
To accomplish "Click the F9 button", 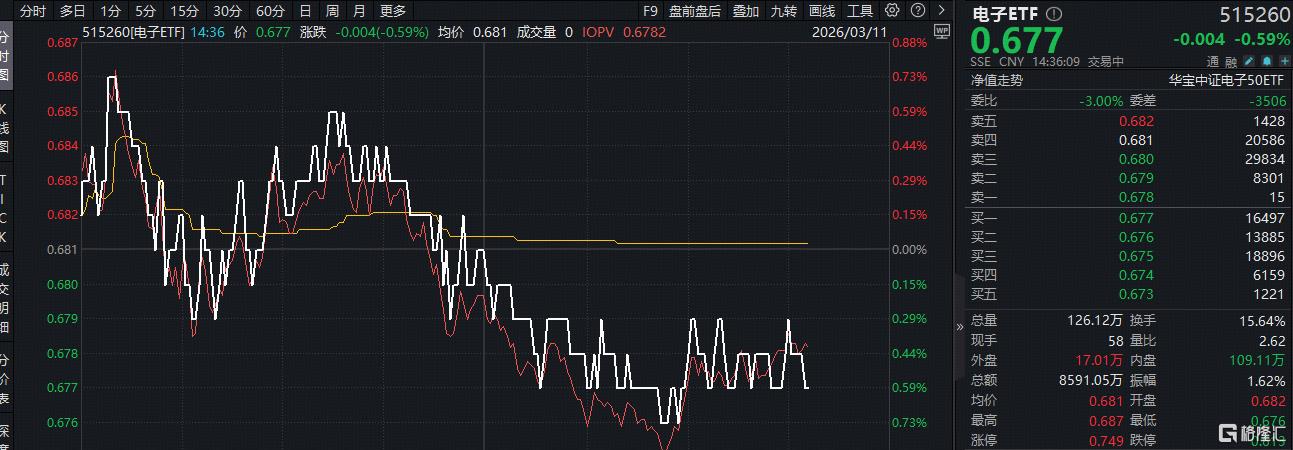I will pos(650,11).
